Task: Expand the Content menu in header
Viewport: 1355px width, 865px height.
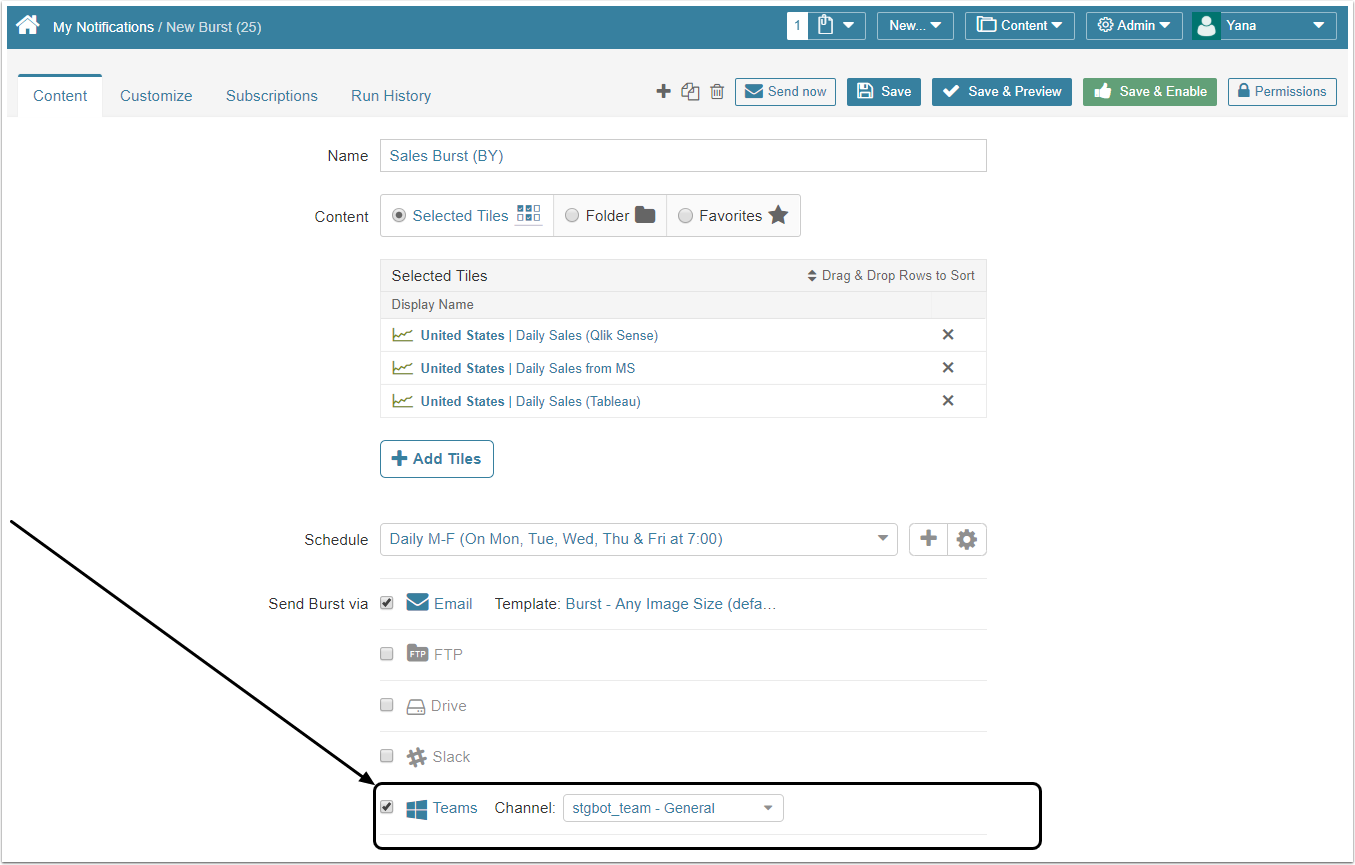Action: click(x=1020, y=25)
